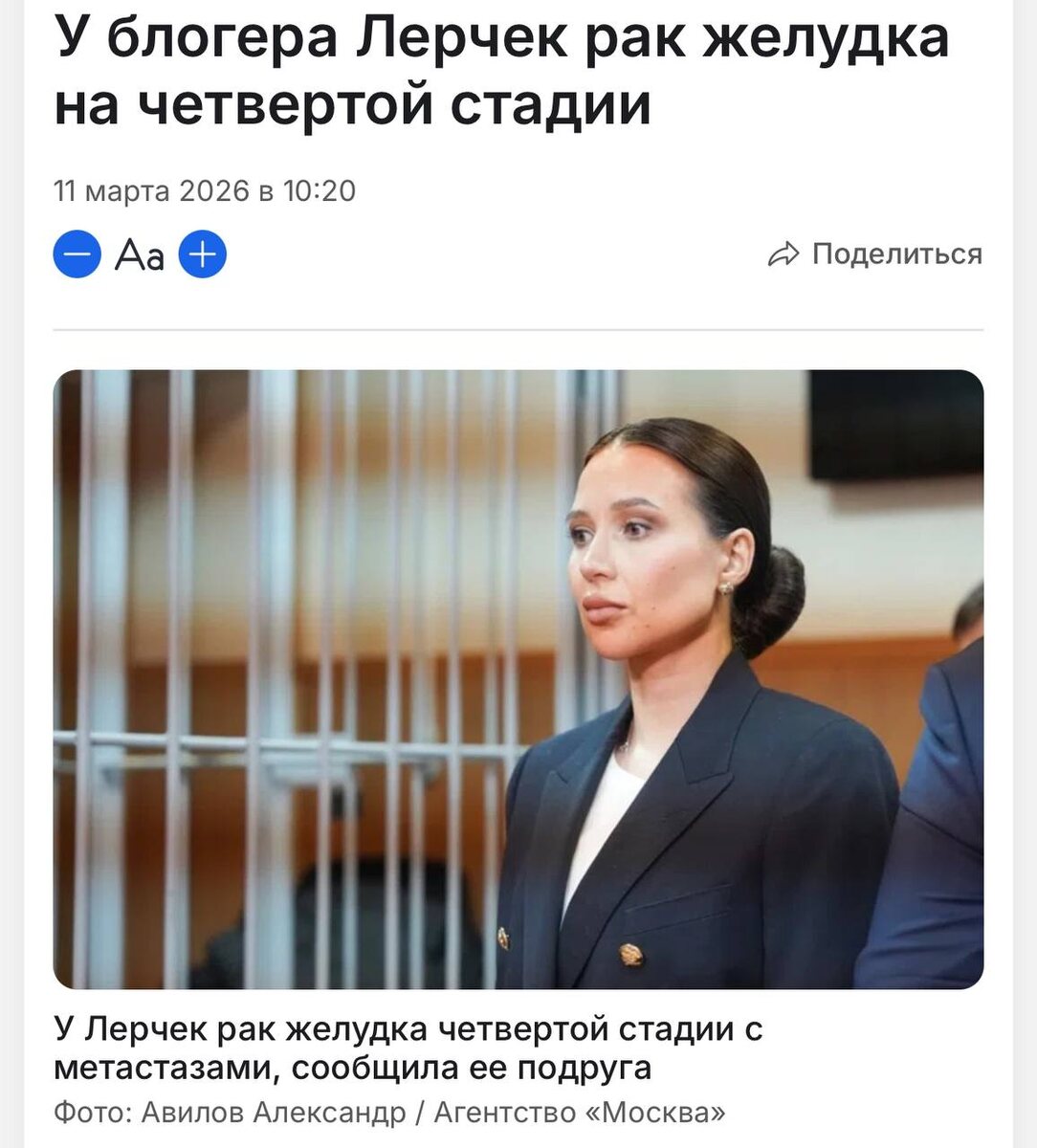Click the horizontal divider below the toolbar

click(518, 330)
